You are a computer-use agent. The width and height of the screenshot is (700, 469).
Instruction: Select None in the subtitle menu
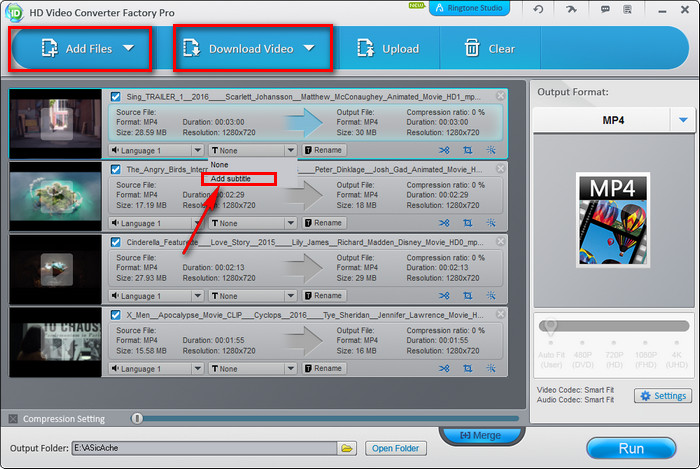click(252, 165)
